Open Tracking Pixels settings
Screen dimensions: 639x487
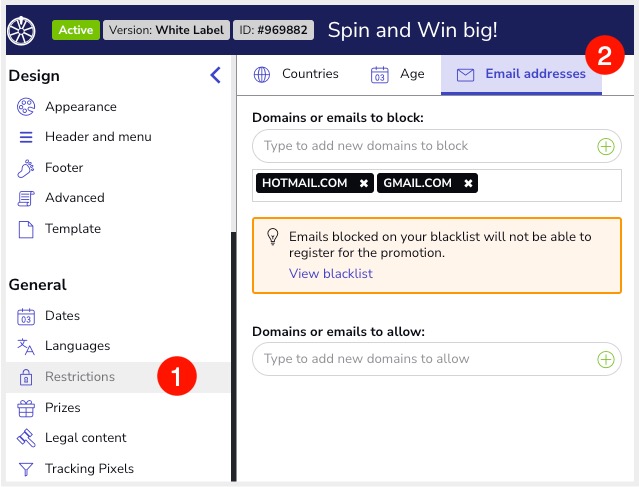point(89,469)
